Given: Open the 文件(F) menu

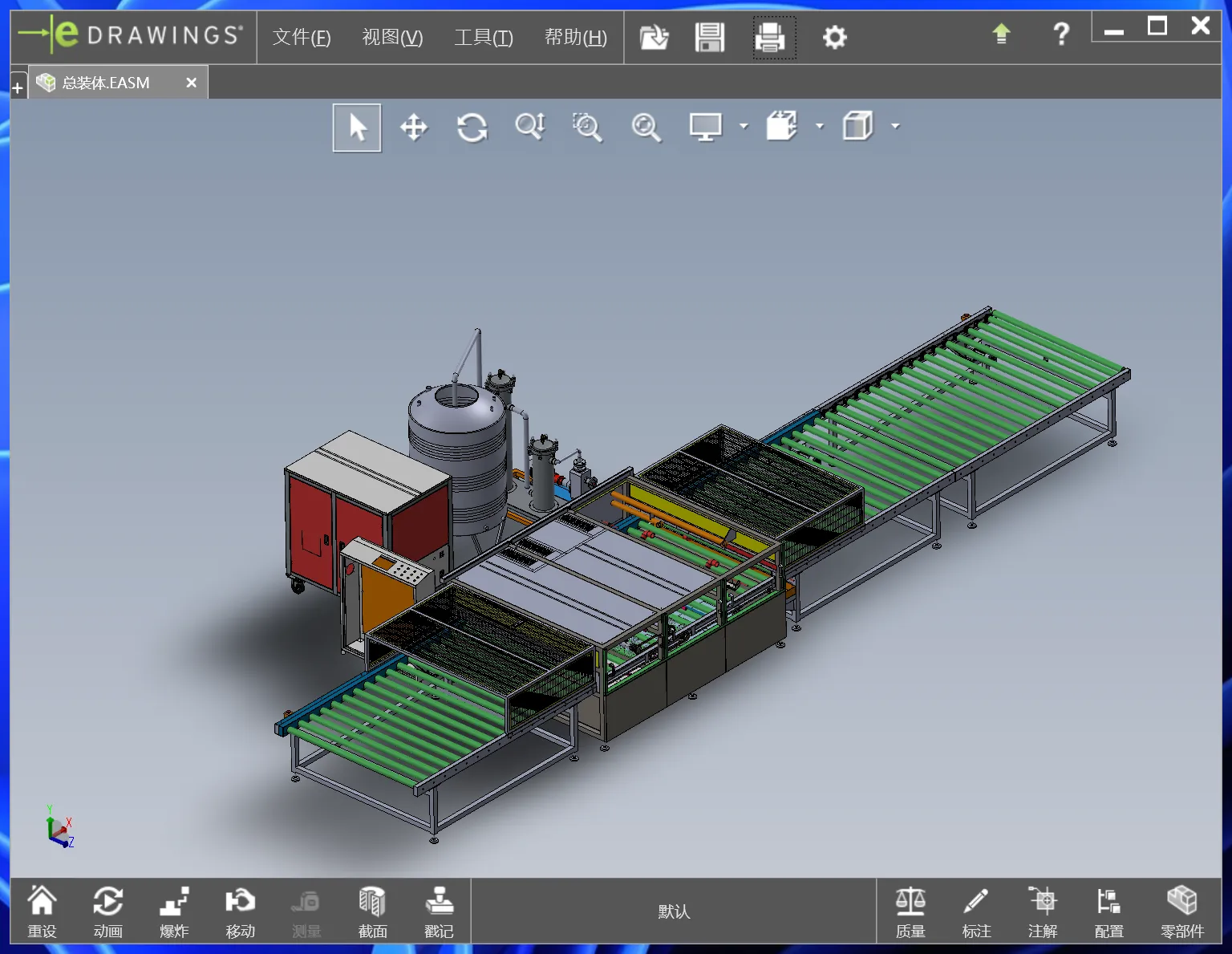Looking at the screenshot, I should tap(302, 37).
